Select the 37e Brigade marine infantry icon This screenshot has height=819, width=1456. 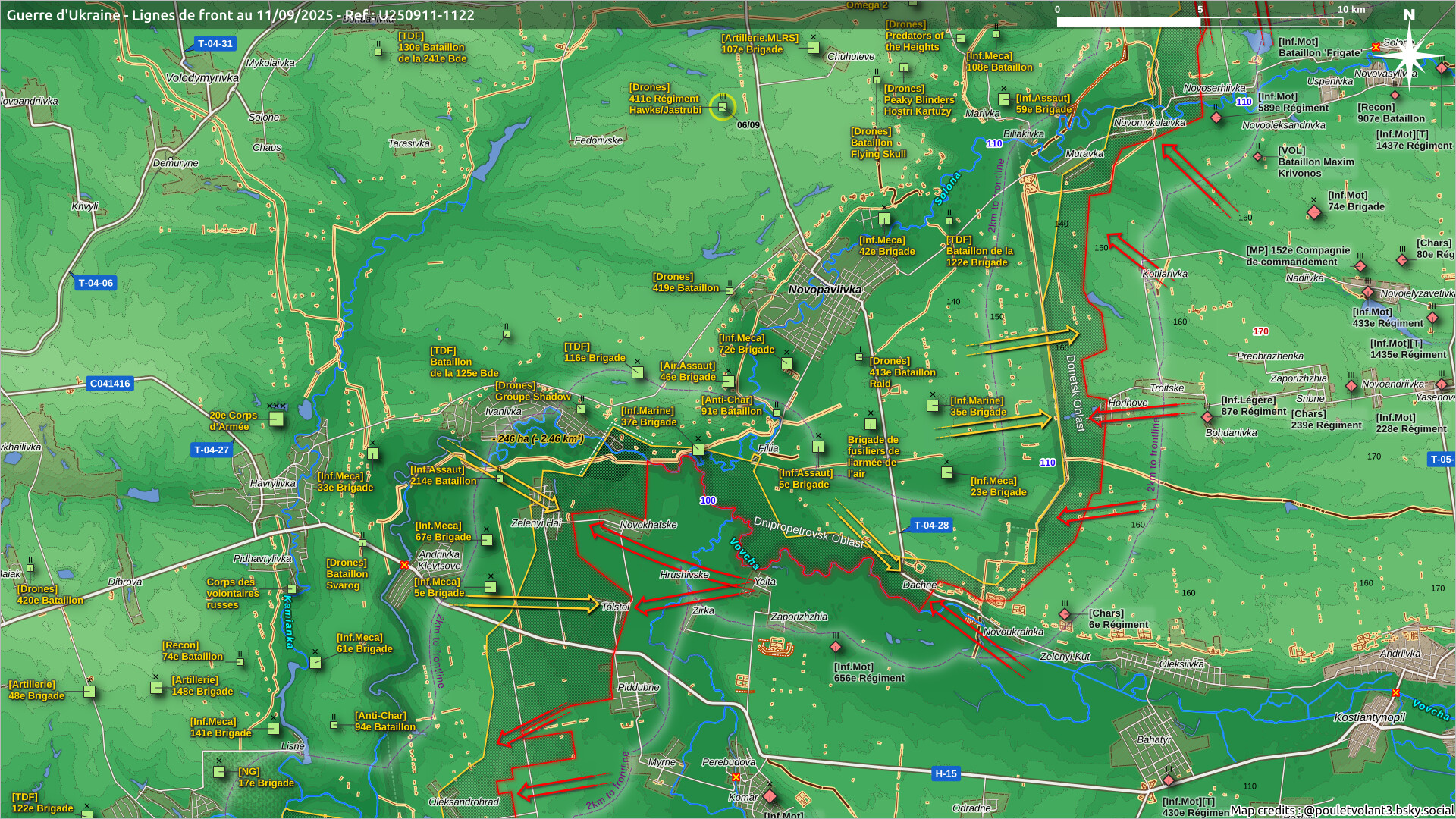coord(698,449)
